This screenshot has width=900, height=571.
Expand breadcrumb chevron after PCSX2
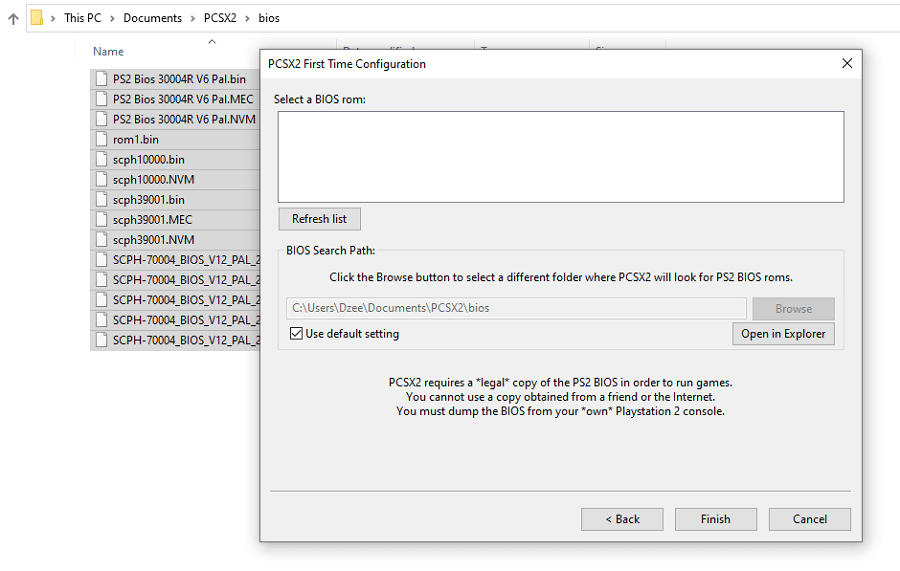(x=247, y=18)
